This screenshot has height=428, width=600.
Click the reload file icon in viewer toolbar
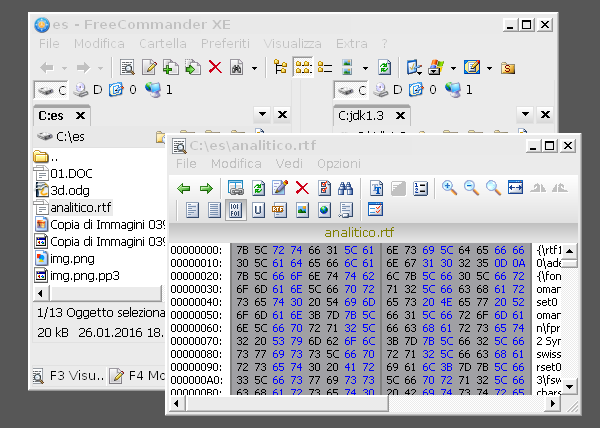[x=258, y=188]
